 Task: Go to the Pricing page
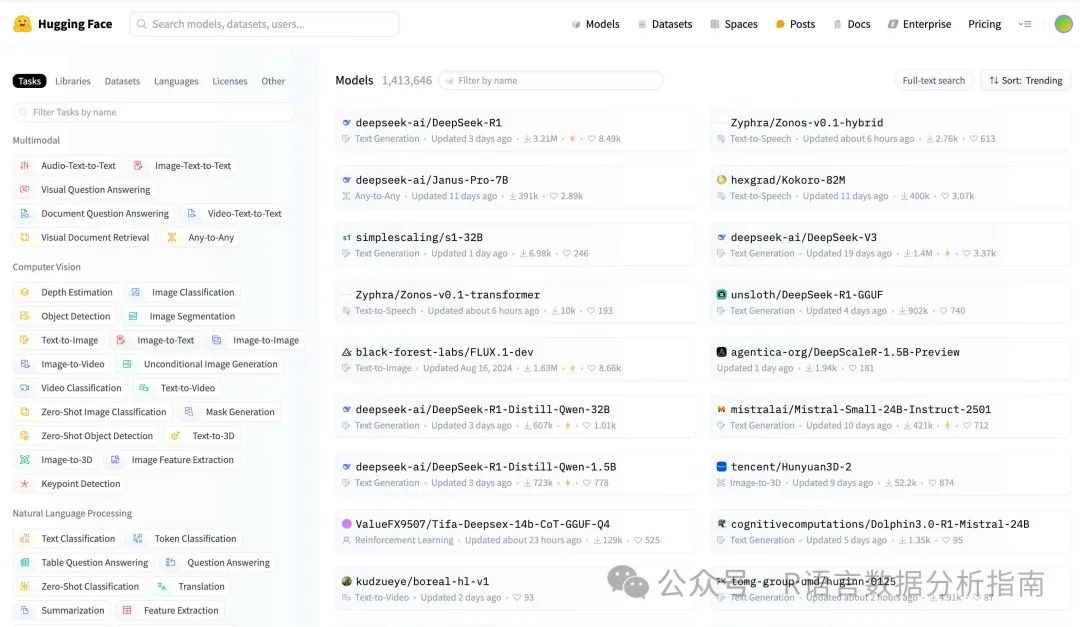point(984,24)
